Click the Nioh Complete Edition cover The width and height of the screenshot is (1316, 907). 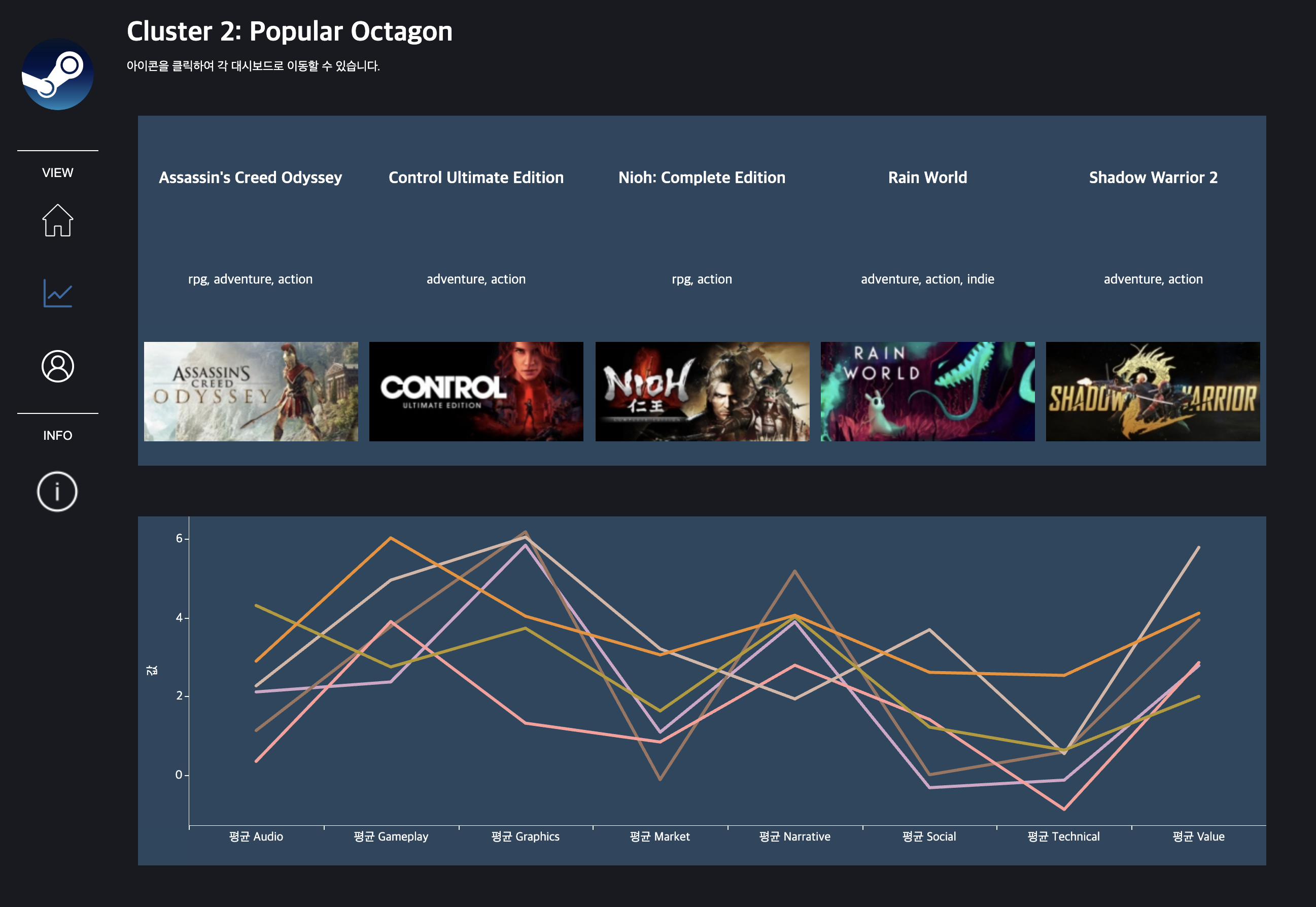702,391
